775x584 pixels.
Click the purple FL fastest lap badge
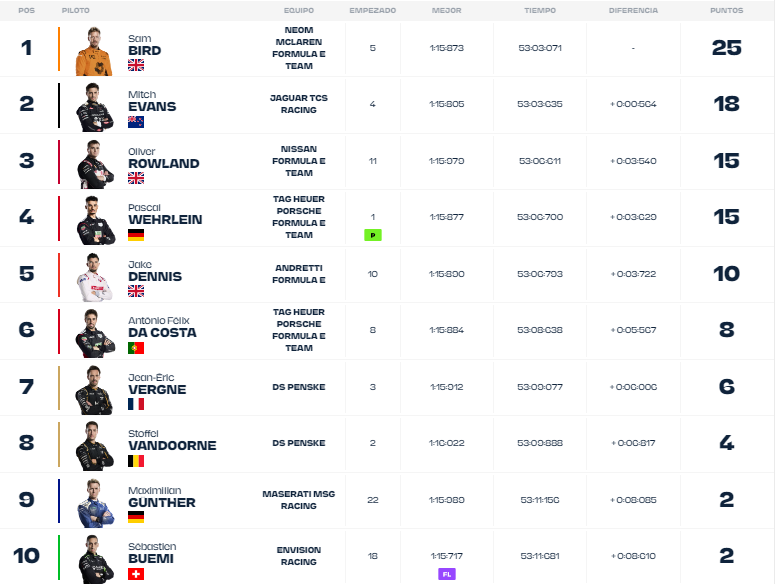447,574
